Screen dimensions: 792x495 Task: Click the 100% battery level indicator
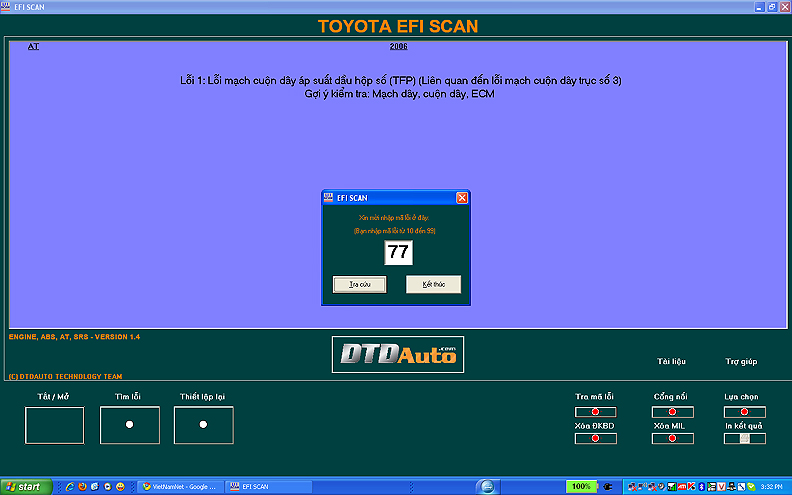click(581, 486)
